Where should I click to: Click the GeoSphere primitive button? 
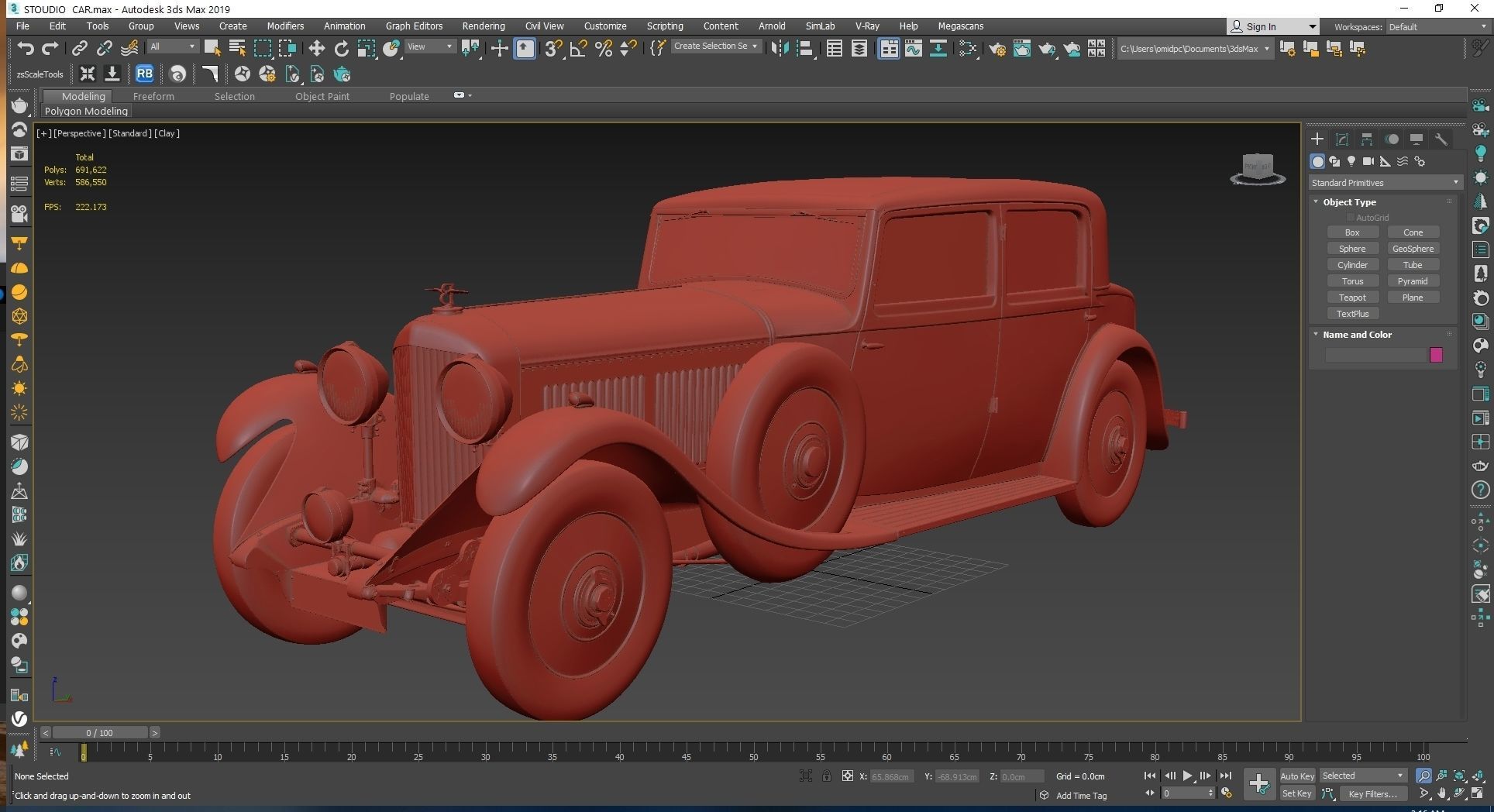click(1413, 249)
